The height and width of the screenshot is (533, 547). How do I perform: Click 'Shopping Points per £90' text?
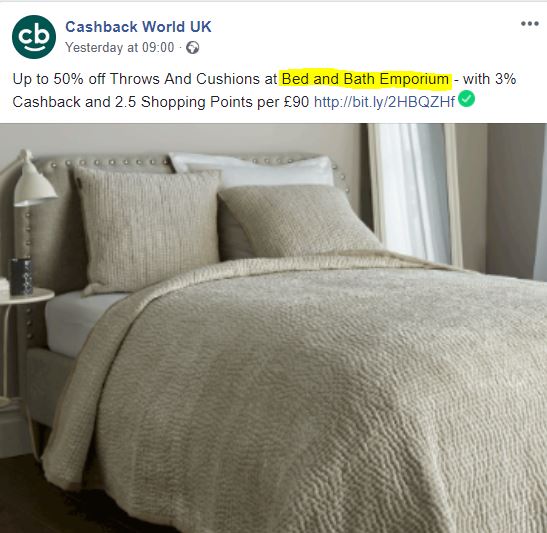225,102
